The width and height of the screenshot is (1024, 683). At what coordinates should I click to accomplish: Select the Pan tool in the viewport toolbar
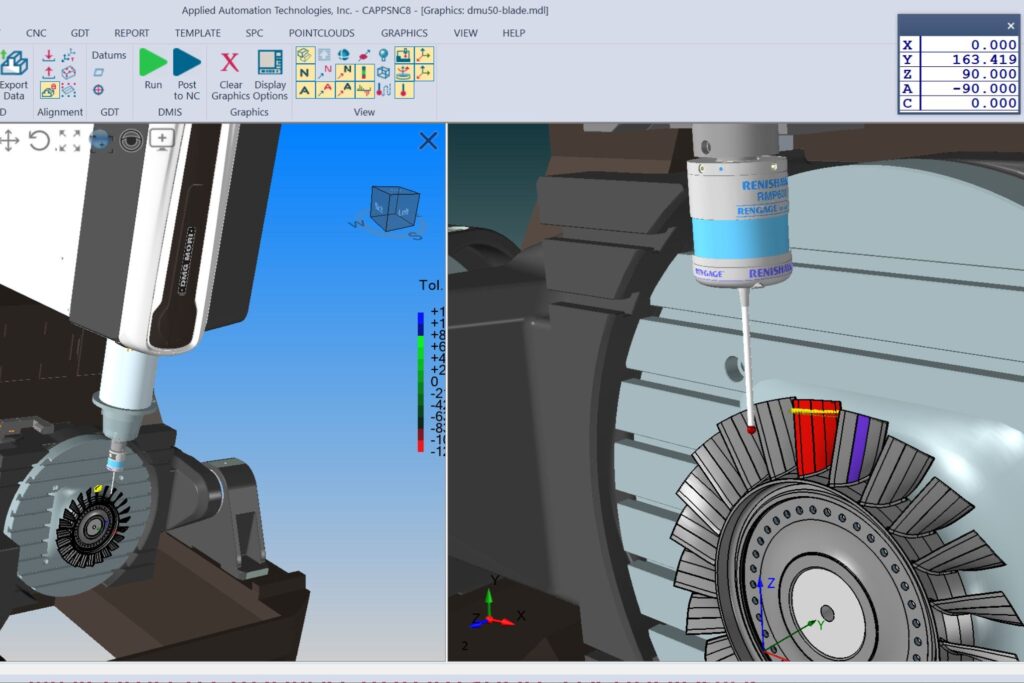click(x=9, y=141)
